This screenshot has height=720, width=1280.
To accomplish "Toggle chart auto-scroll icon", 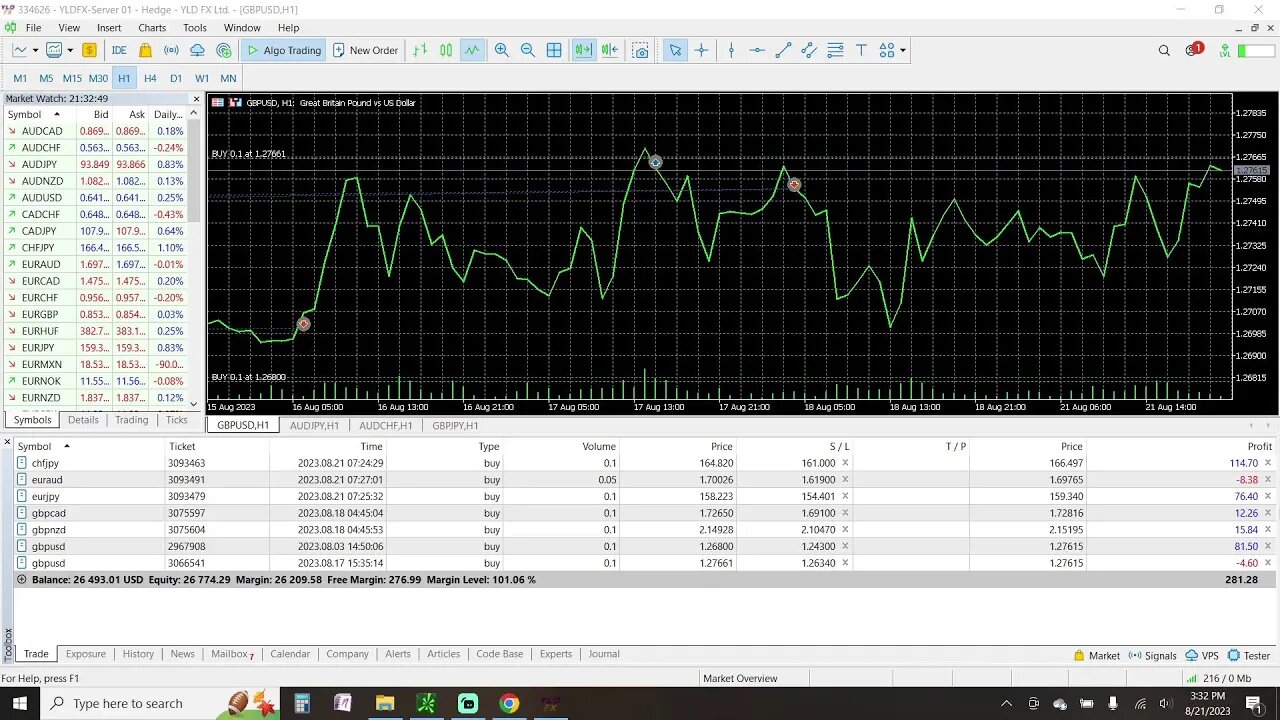I will click(583, 50).
